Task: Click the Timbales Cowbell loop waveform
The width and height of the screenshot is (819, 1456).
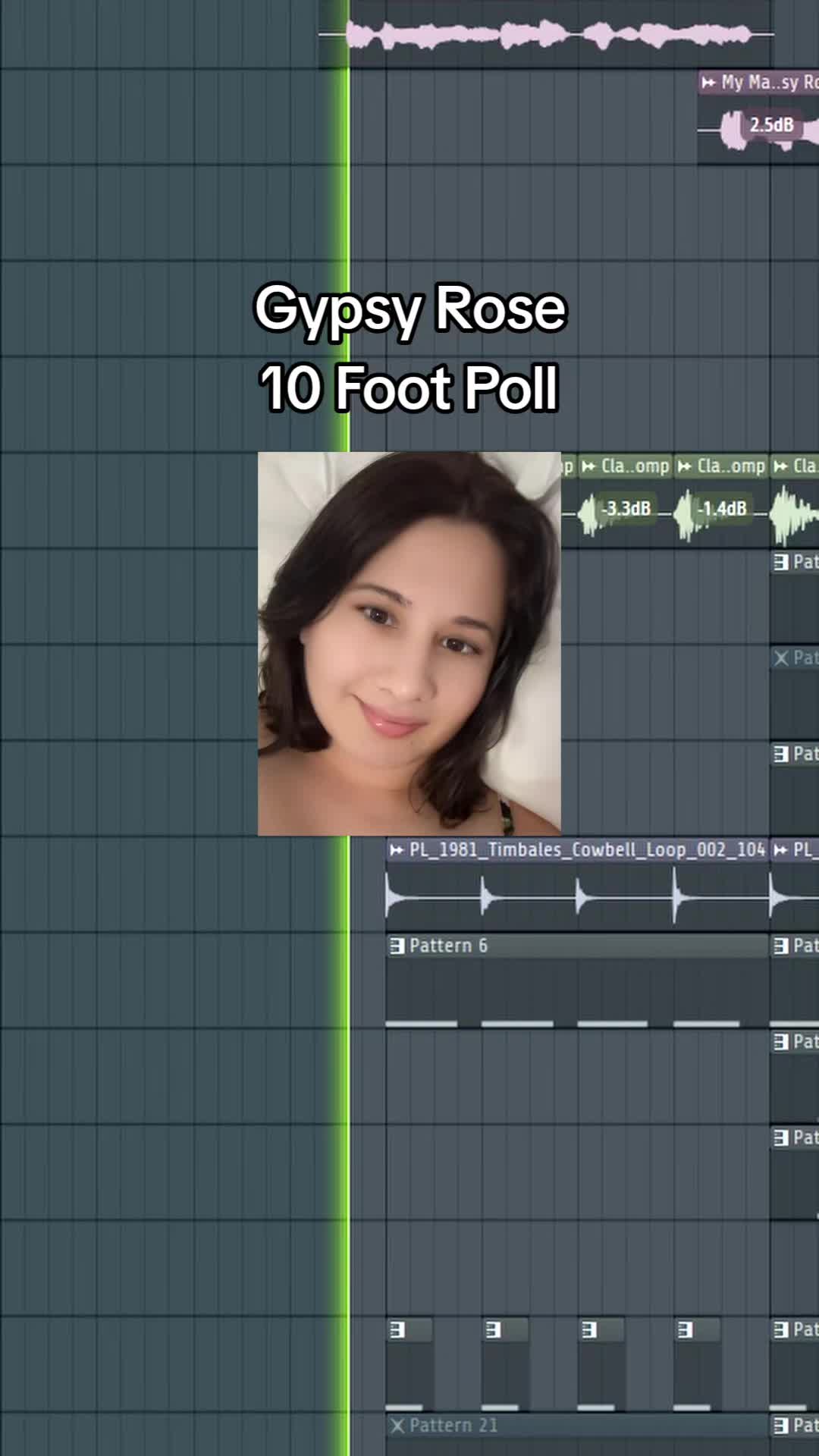Action: point(578,897)
